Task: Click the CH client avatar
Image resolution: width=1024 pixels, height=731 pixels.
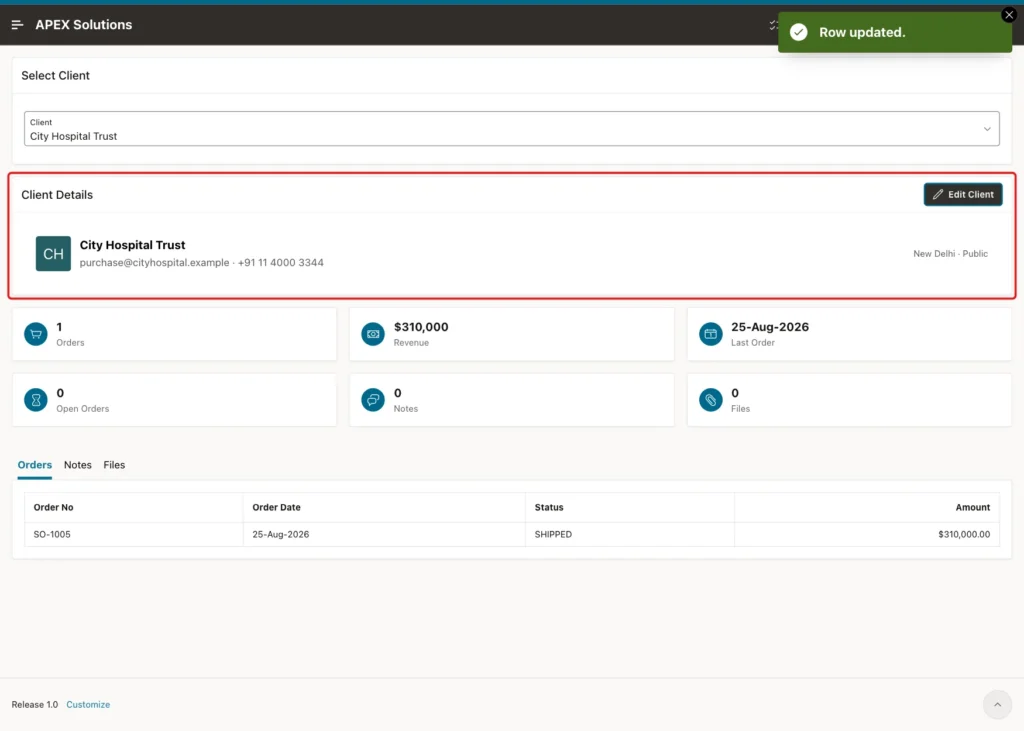Action: pos(53,253)
